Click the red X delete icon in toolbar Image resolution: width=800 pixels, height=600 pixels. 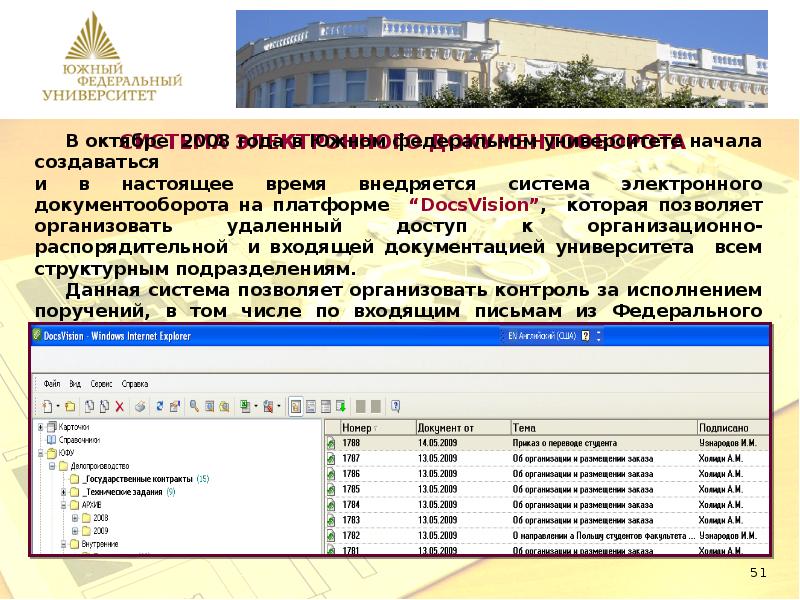point(120,406)
